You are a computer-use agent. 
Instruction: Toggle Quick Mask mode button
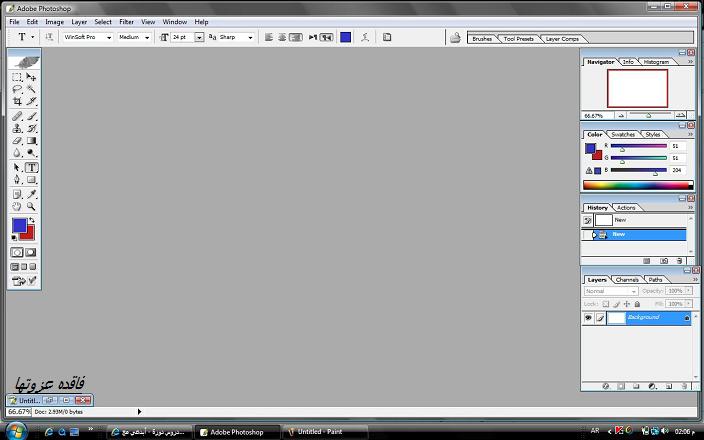coord(31,252)
